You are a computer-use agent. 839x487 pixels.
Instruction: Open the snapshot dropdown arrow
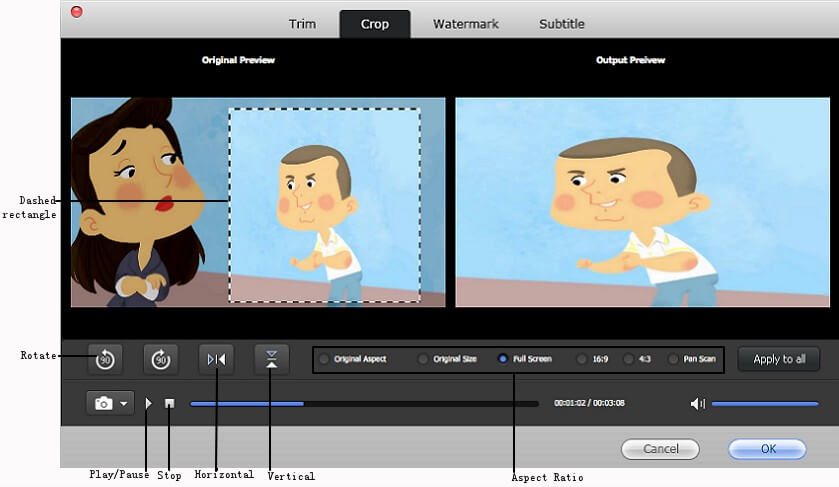[x=124, y=404]
